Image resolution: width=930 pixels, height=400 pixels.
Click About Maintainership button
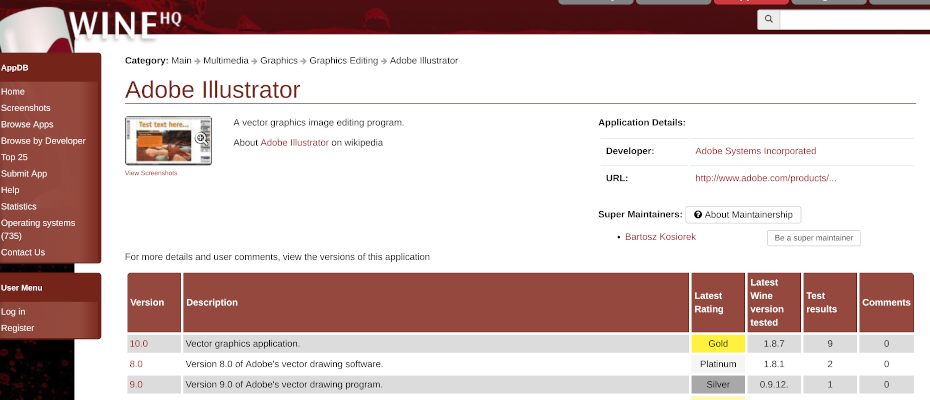743,215
